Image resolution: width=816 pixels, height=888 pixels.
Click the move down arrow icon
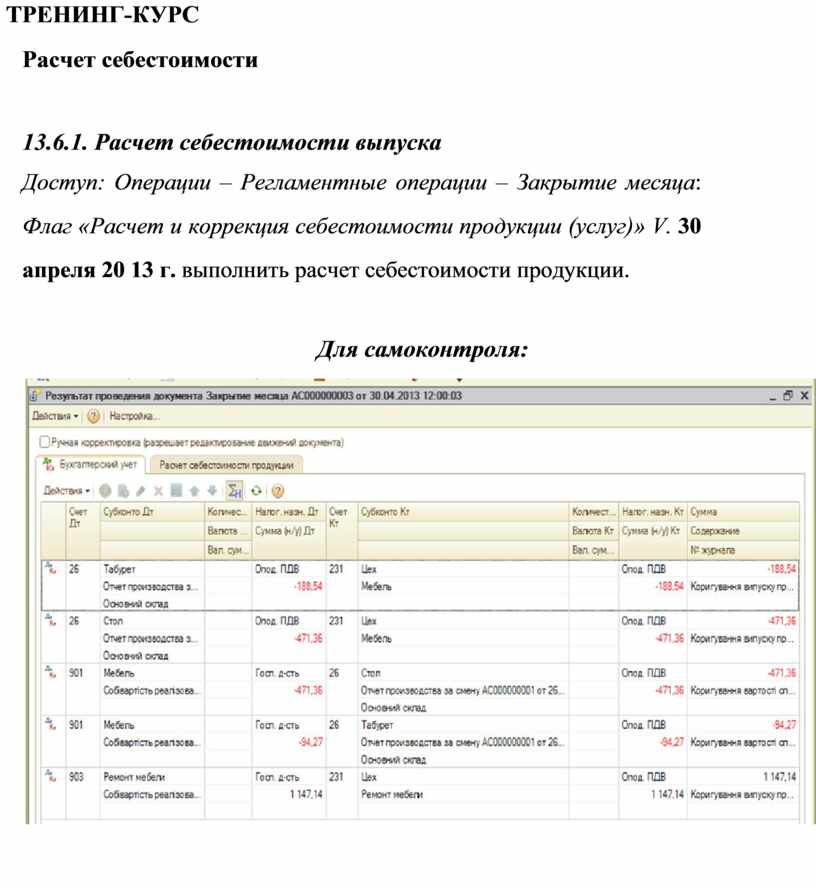point(212,491)
